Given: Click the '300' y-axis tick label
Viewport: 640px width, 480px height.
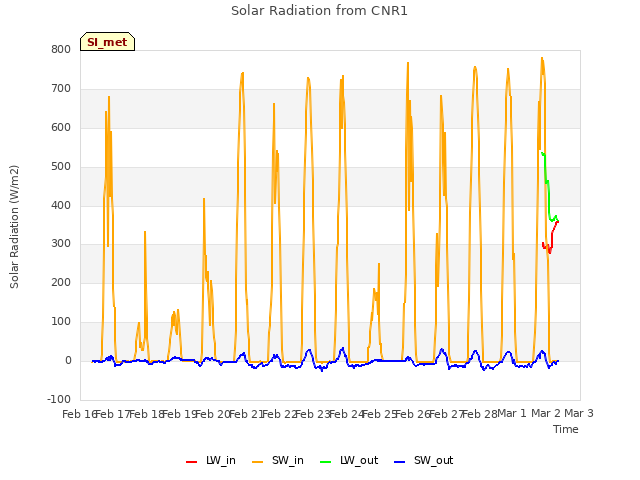Looking at the screenshot, I should coord(61,244).
